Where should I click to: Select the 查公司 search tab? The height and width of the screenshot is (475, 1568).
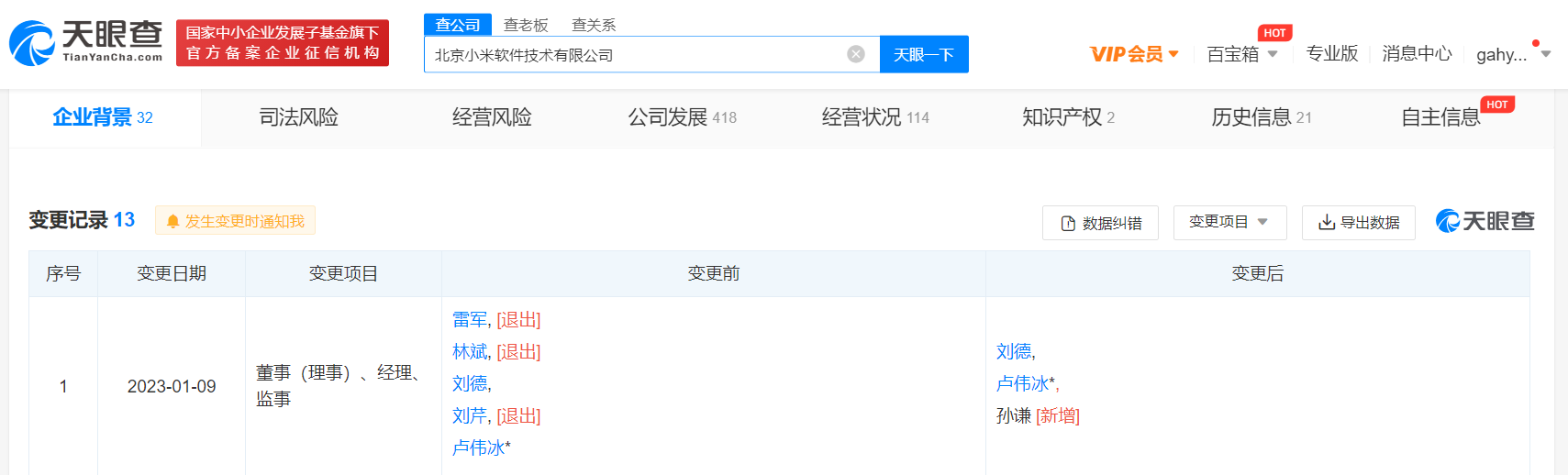click(458, 25)
